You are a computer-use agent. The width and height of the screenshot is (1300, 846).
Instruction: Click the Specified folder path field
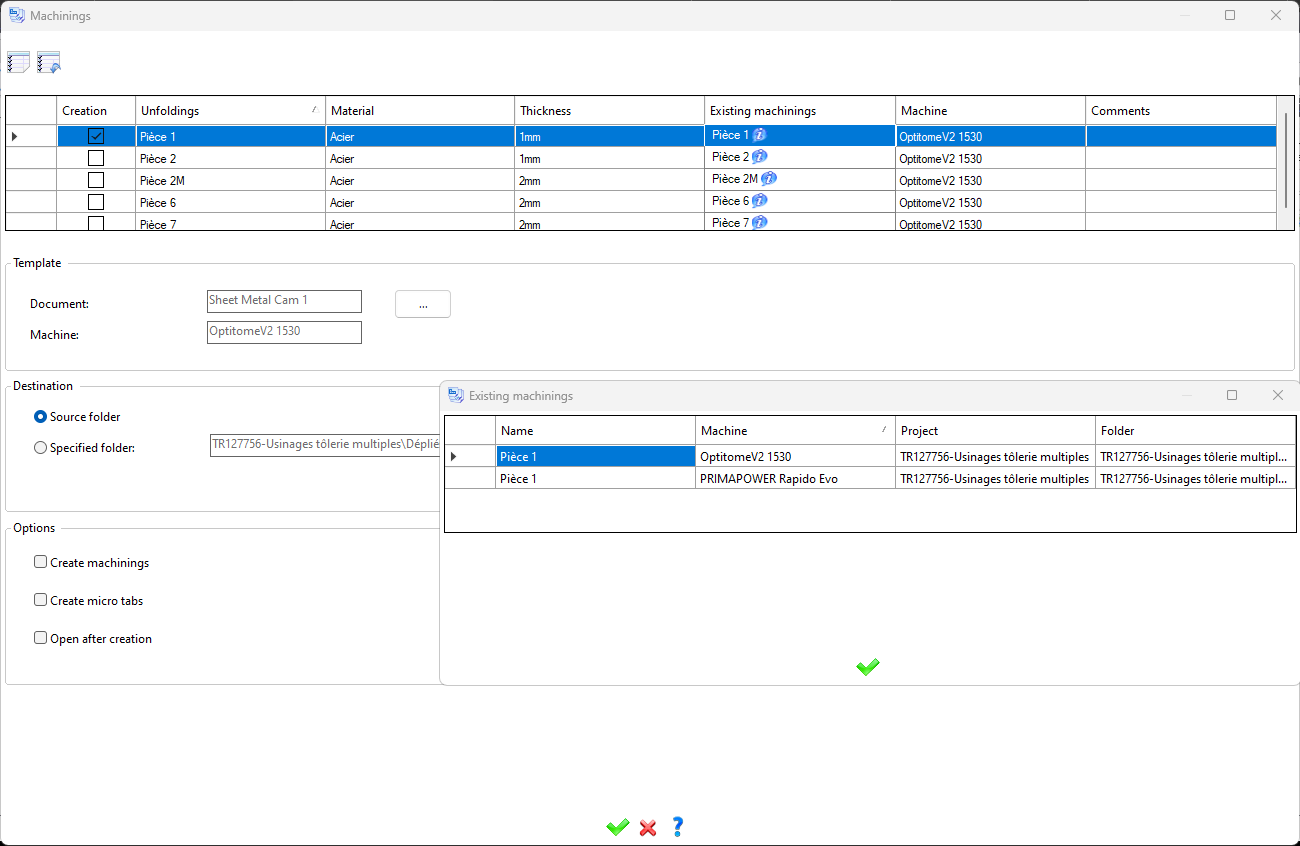pos(325,446)
